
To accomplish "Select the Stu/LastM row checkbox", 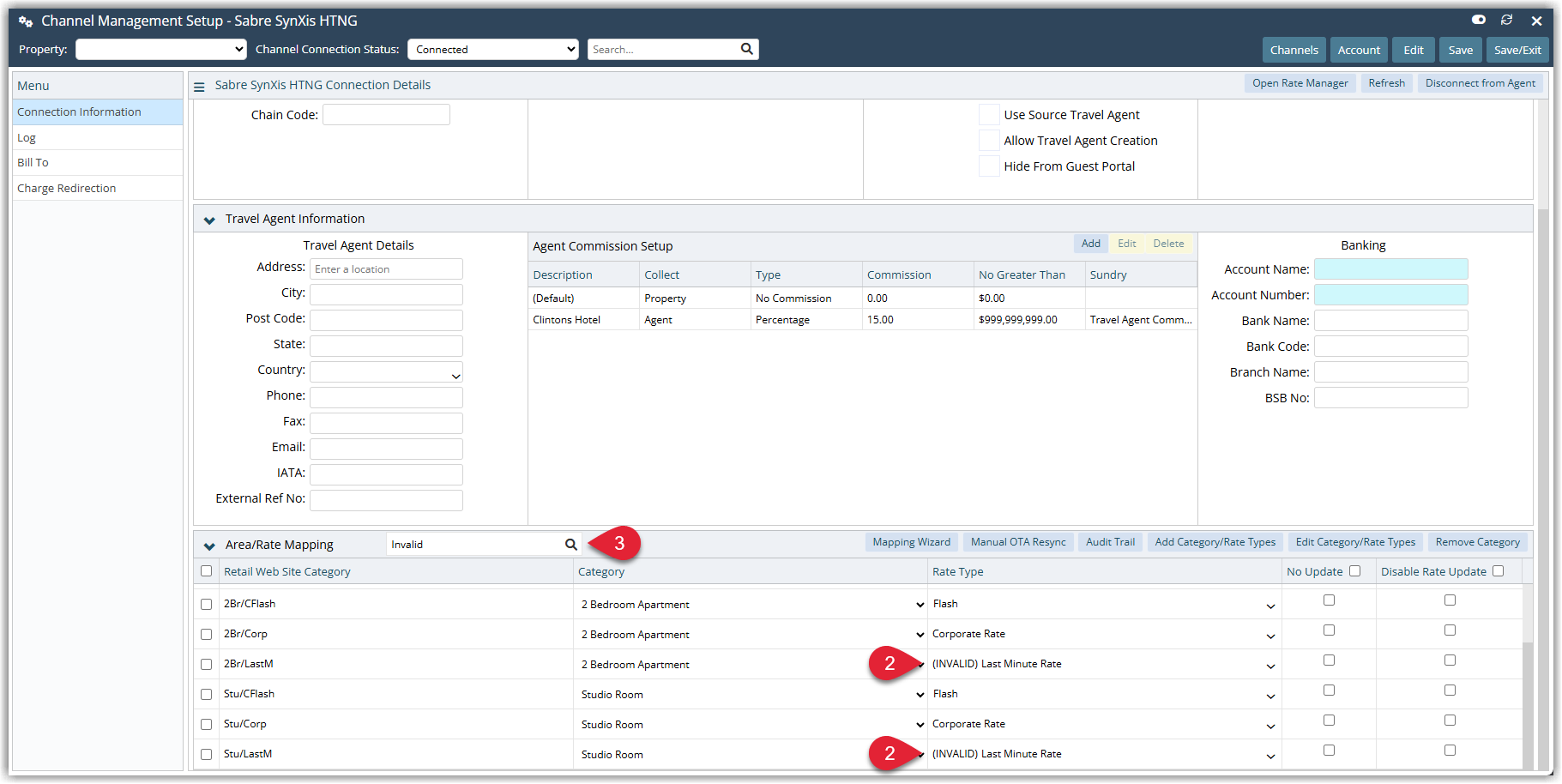I will 206,755.
